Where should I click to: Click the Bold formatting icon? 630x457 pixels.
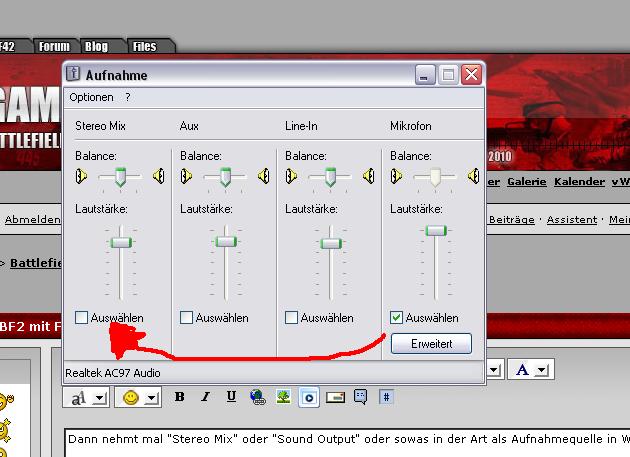click(x=180, y=397)
